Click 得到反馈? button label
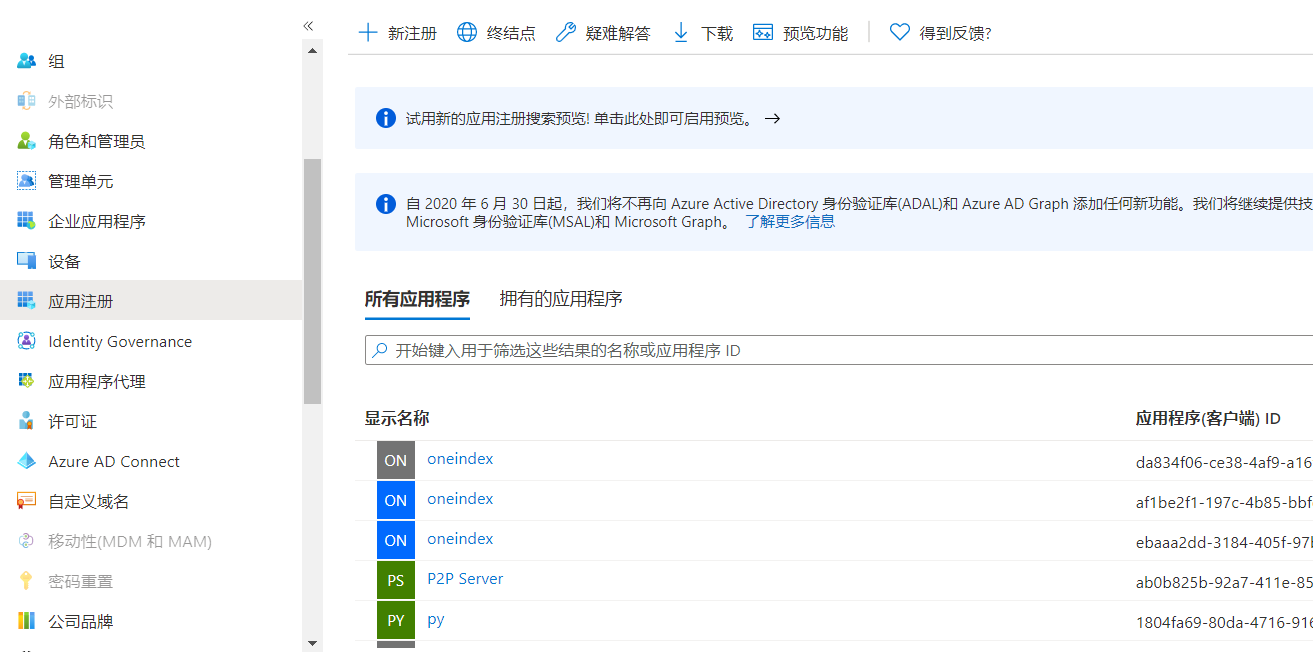The image size is (1313, 652). 956,33
